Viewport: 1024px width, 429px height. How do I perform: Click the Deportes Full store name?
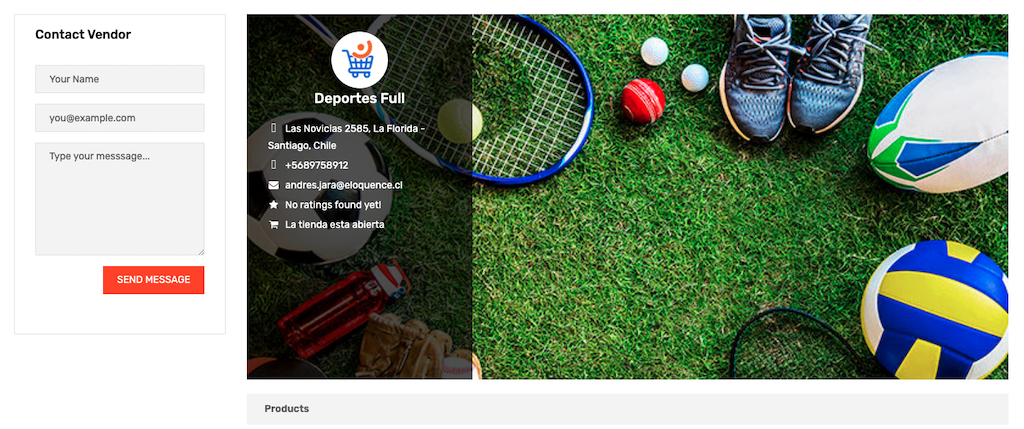(x=359, y=99)
